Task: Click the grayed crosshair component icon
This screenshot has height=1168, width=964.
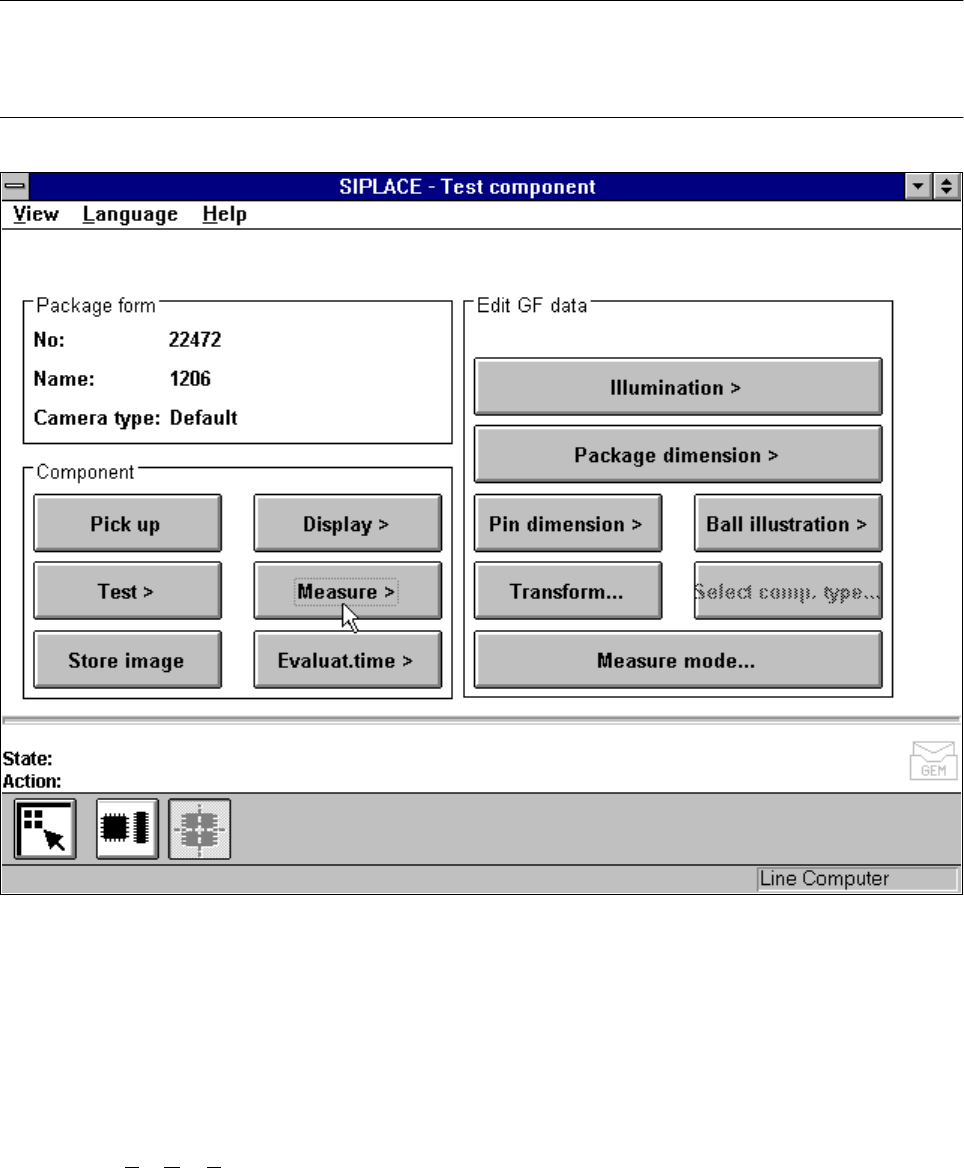Action: (x=200, y=829)
